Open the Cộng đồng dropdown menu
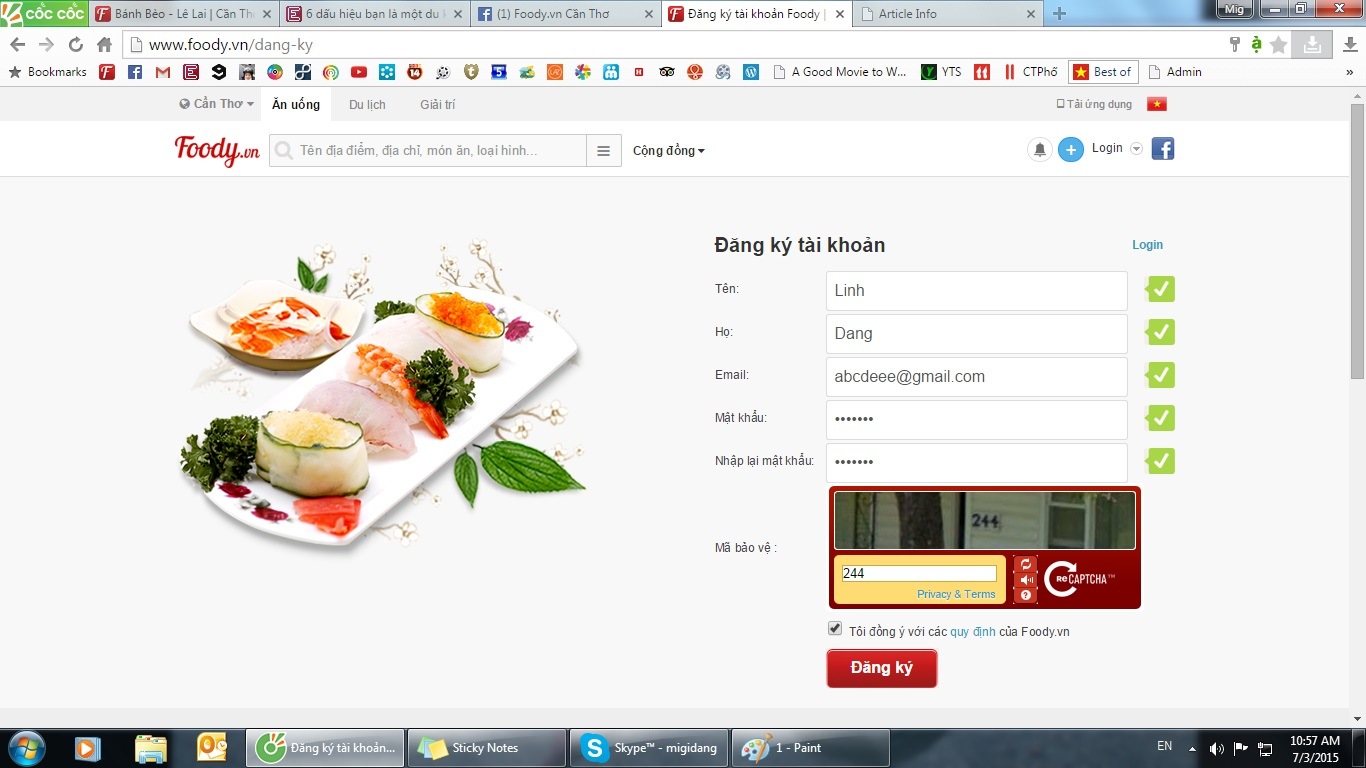This screenshot has height=768, width=1366. [x=669, y=151]
